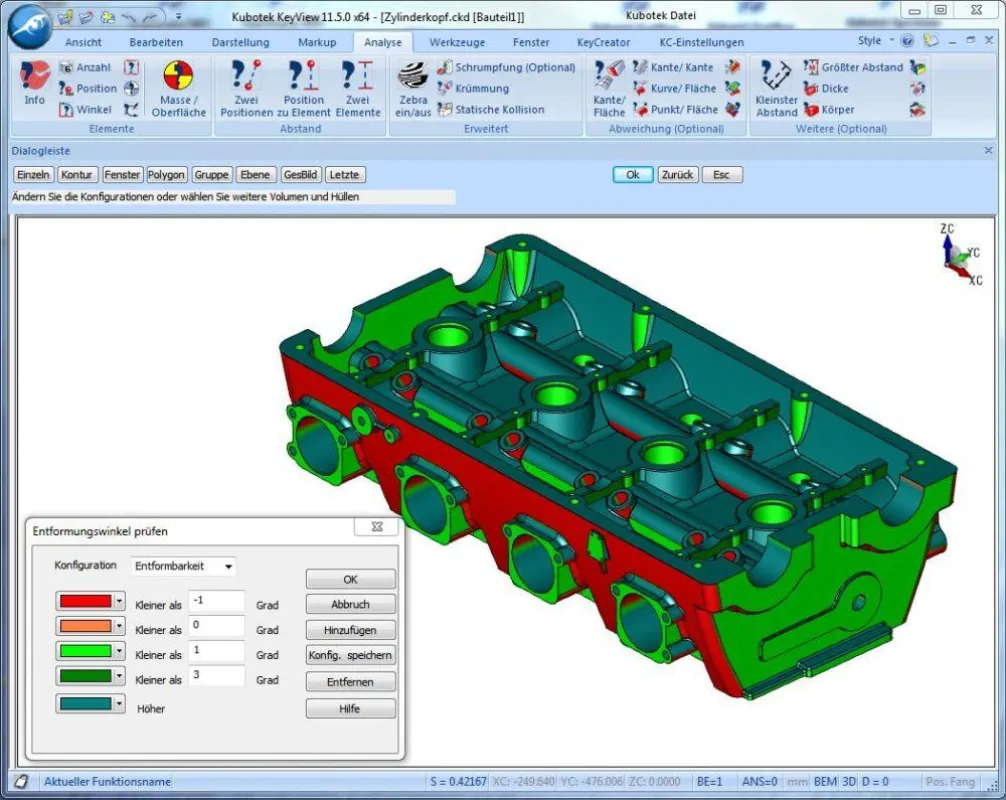Toggle Zebra ein/aus display
Viewport: 1006px width, 800px height.
(x=413, y=89)
